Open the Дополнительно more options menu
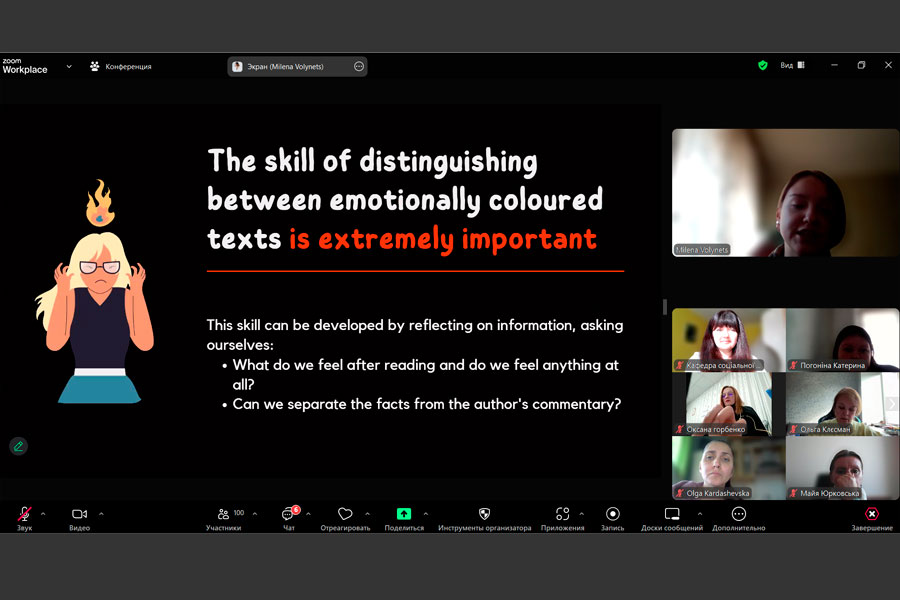Viewport: 900px width, 600px height. click(x=739, y=514)
